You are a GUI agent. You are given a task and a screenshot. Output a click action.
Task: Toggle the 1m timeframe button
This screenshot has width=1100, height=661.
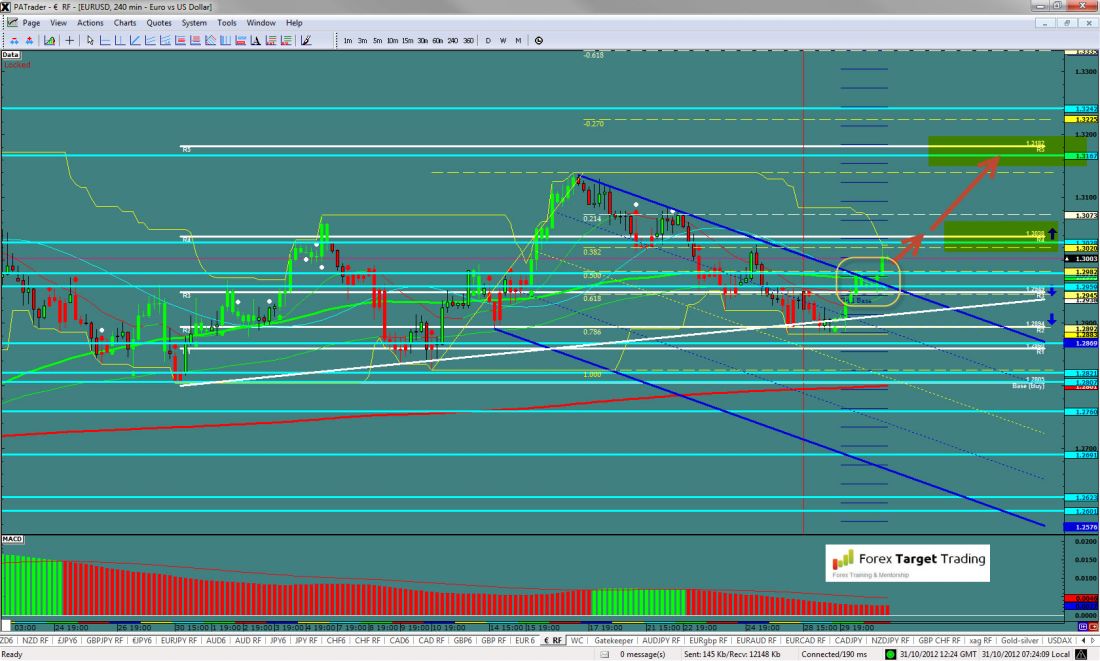tap(347, 41)
